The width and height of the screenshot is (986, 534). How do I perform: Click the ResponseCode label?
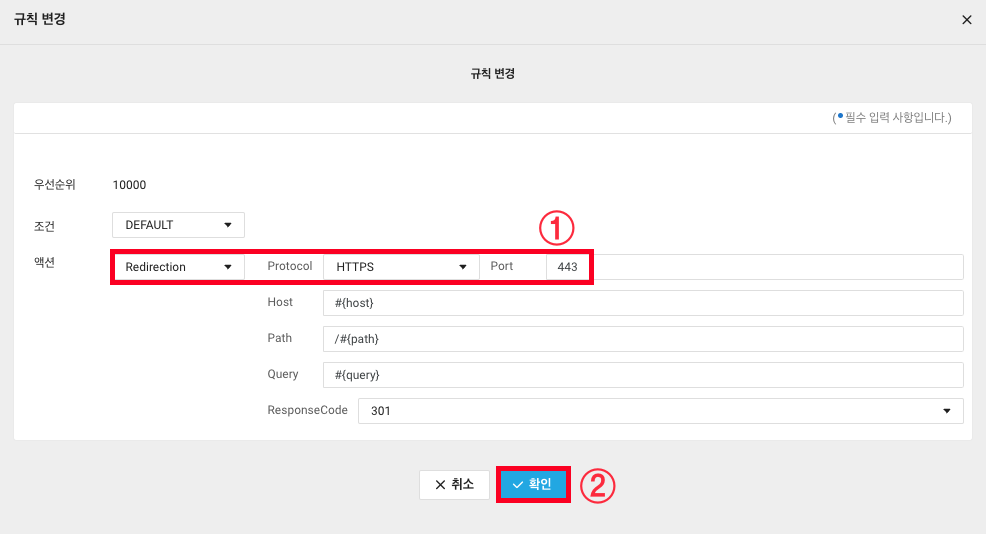[x=307, y=410]
